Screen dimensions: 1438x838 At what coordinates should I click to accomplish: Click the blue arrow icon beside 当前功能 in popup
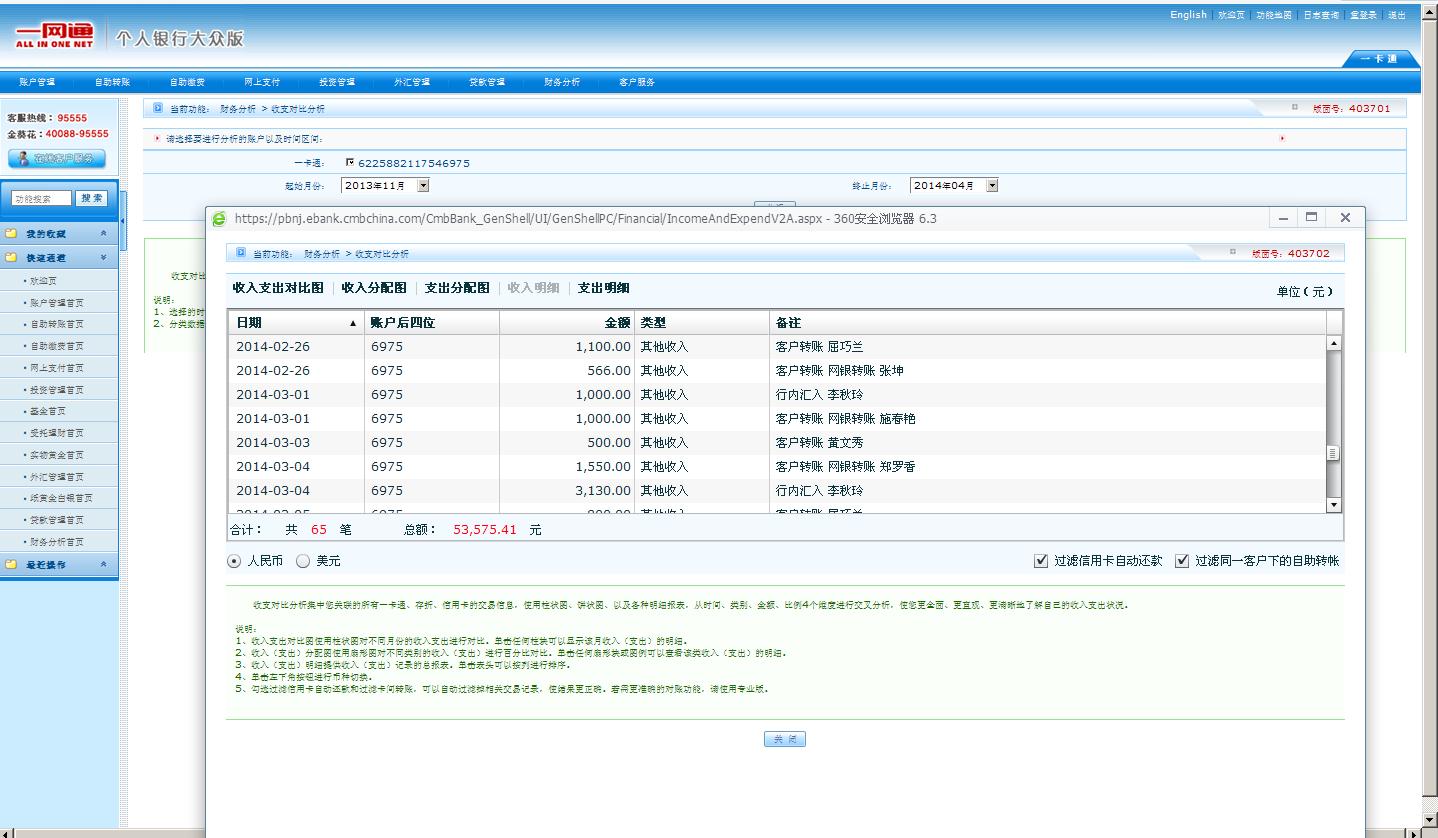(x=241, y=253)
